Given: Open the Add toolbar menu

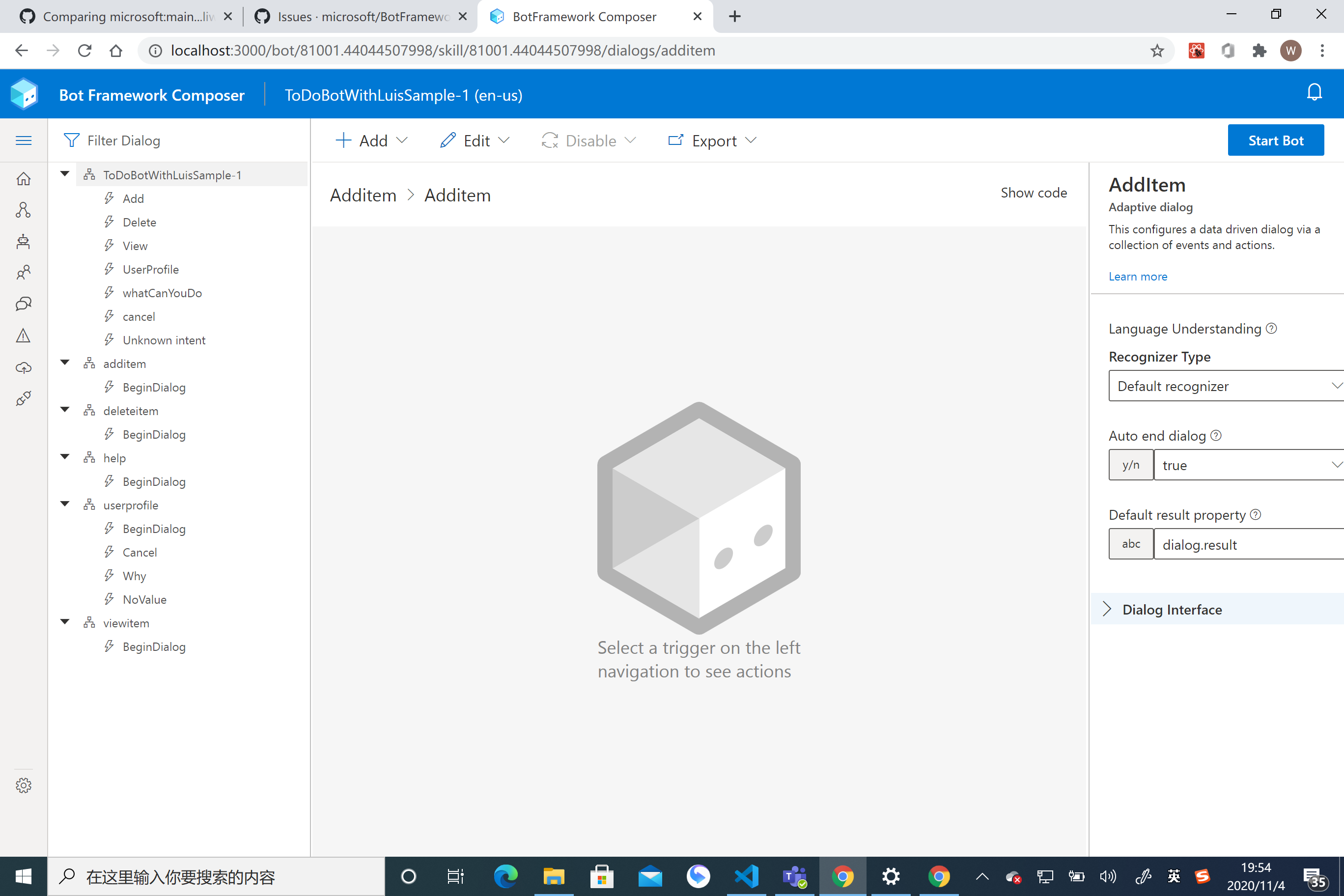Looking at the screenshot, I should pyautogui.click(x=371, y=140).
